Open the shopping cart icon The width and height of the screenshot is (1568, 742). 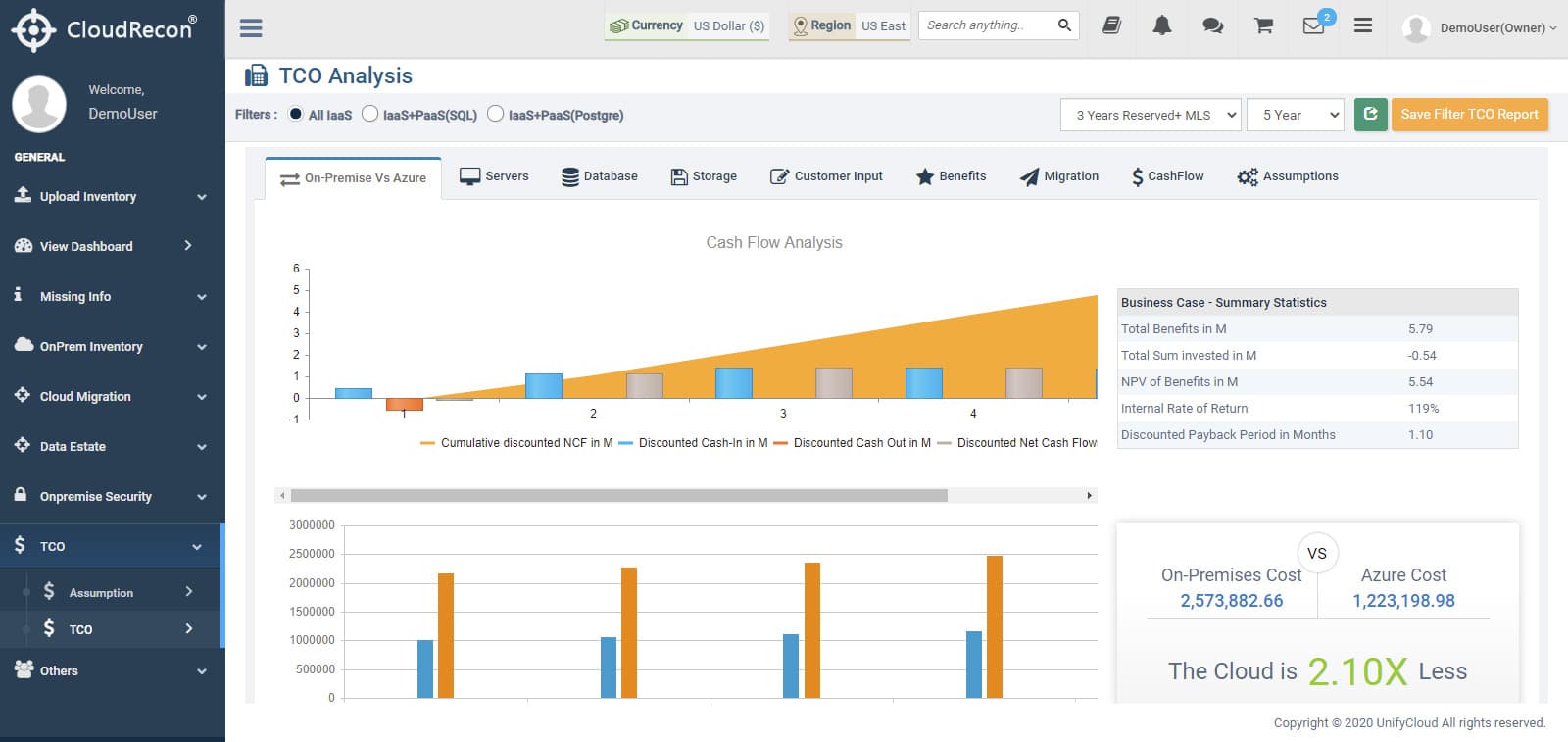coord(1264,25)
